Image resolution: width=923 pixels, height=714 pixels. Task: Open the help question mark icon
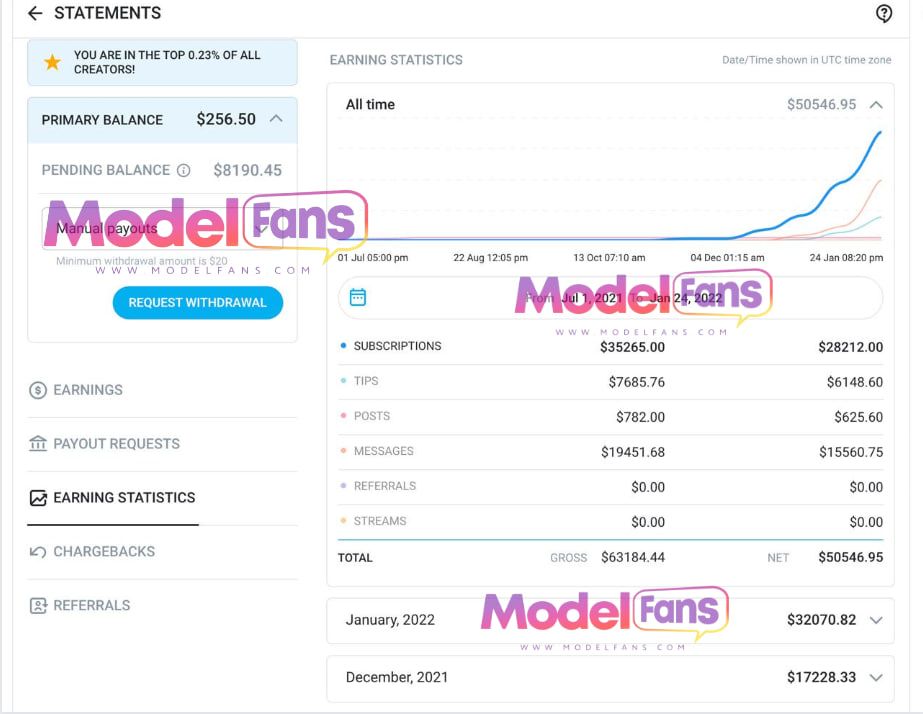[x=884, y=14]
